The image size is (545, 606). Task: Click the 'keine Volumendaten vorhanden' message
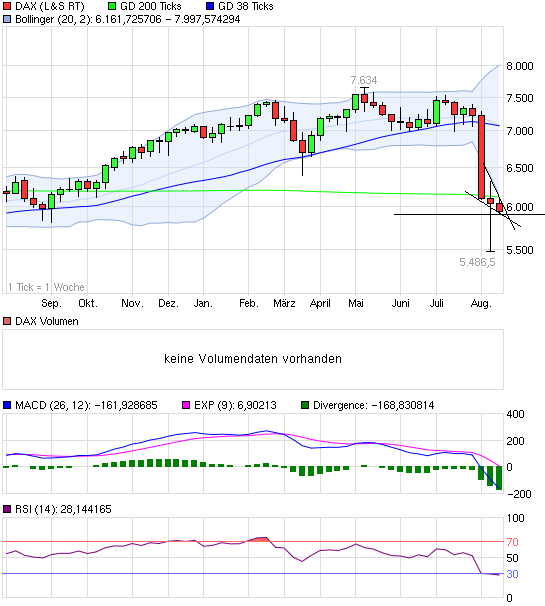(253, 359)
